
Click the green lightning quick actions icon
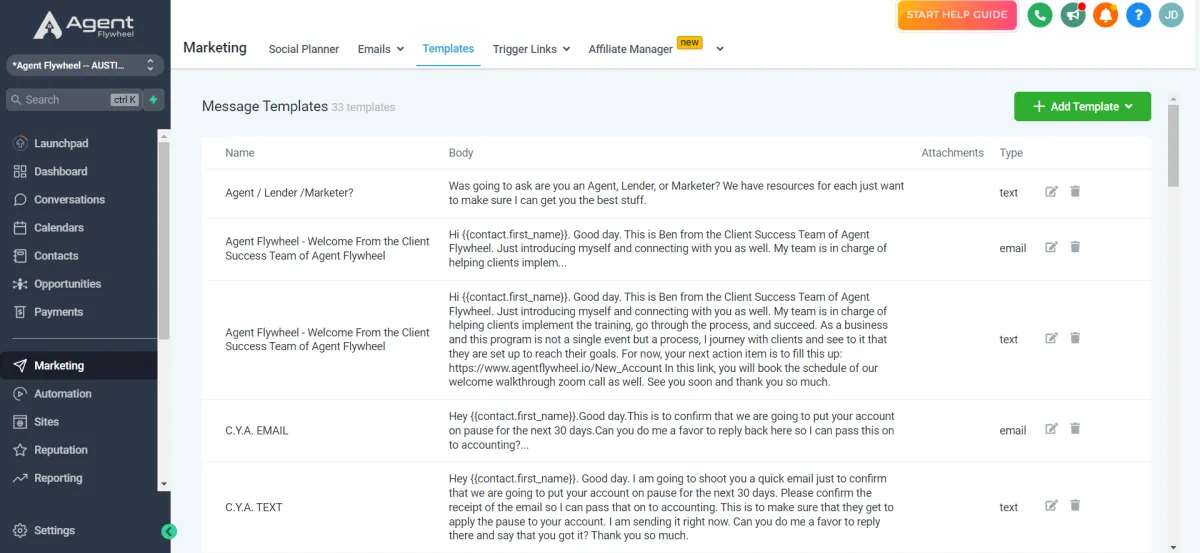(x=153, y=100)
